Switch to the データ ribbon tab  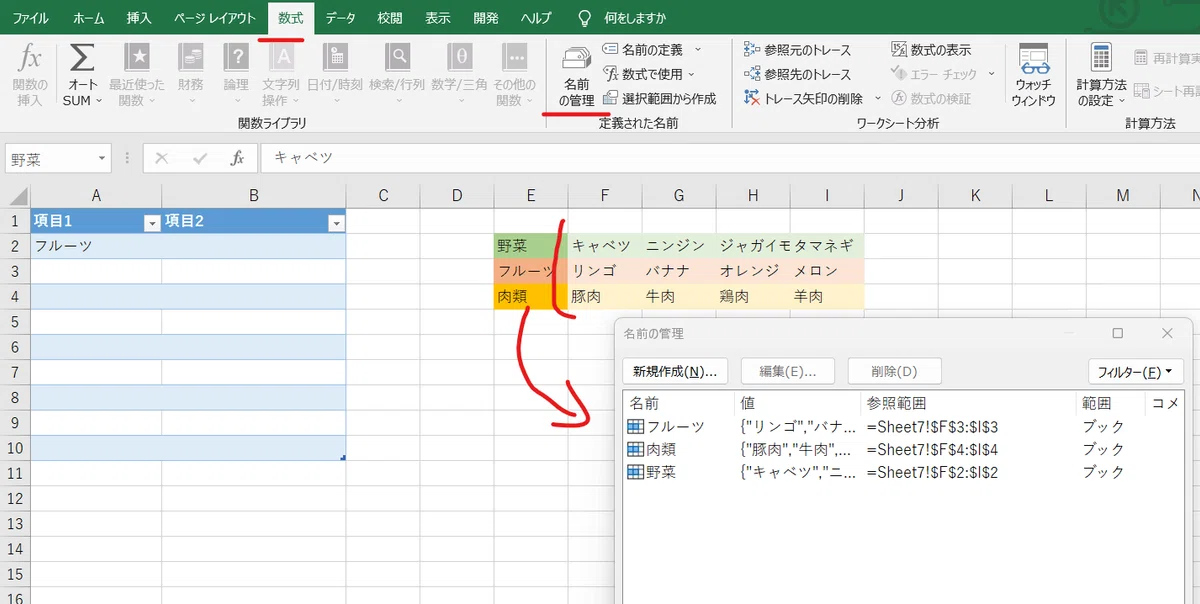tap(340, 18)
